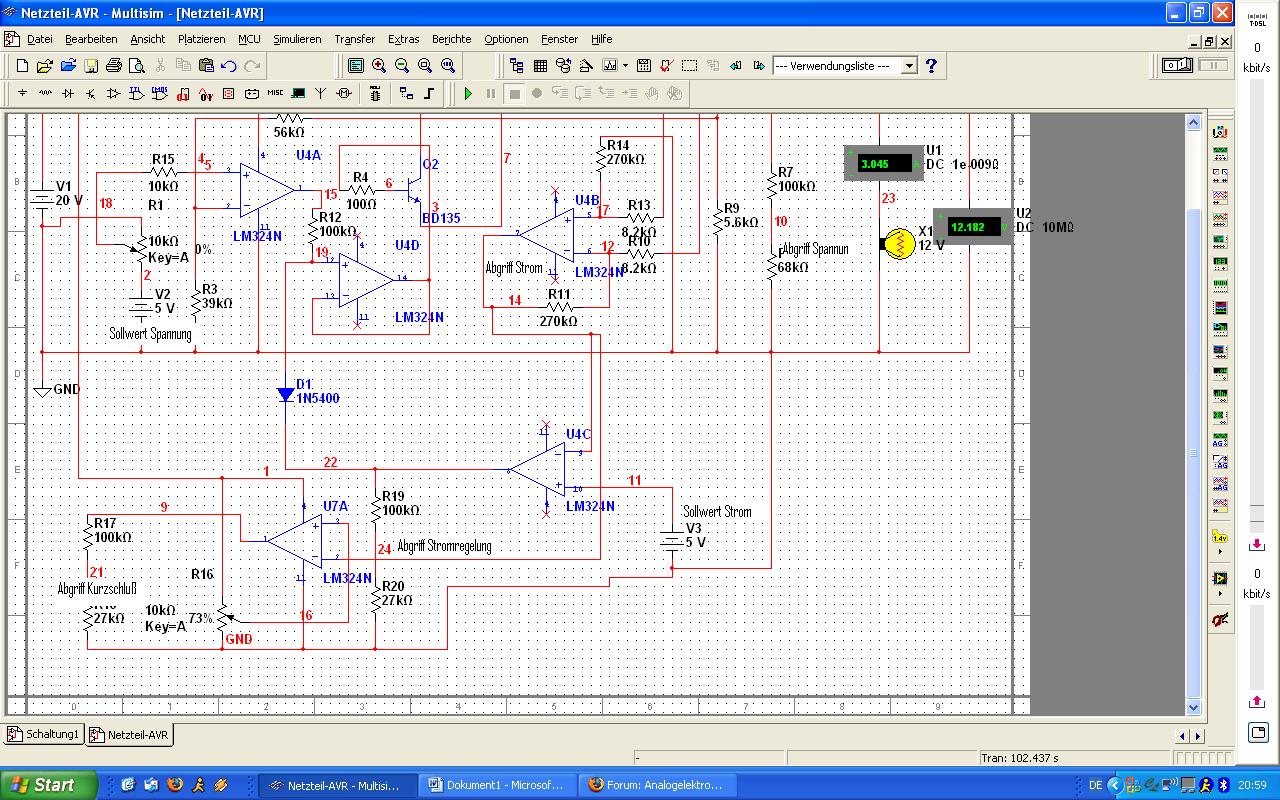
Task: Click the Bluetooth tray icon
Action: 1222,786
